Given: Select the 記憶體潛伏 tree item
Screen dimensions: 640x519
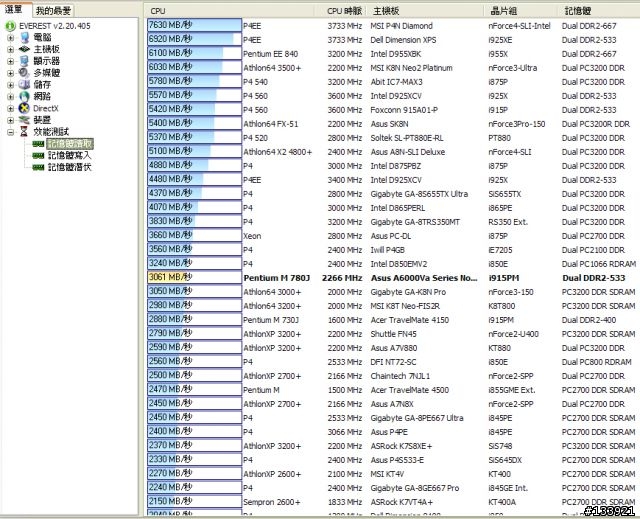Looking at the screenshot, I should pyautogui.click(x=70, y=167).
